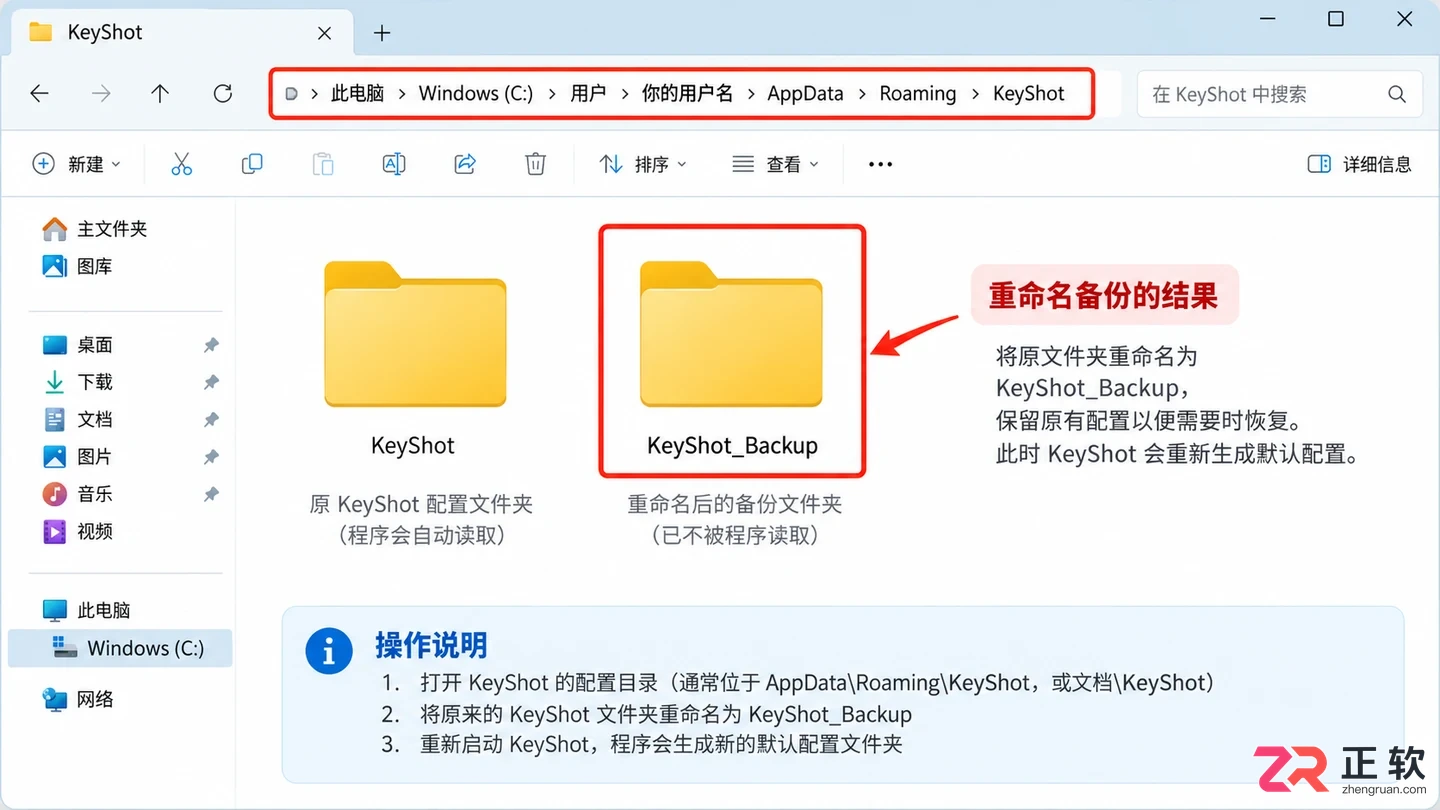Image resolution: width=1440 pixels, height=810 pixels.
Task: Open the more options ellipsis menu
Action: pos(880,164)
